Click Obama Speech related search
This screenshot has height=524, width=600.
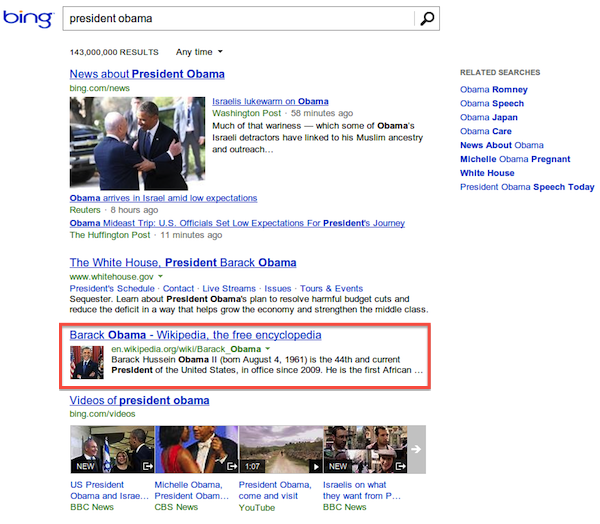point(492,103)
